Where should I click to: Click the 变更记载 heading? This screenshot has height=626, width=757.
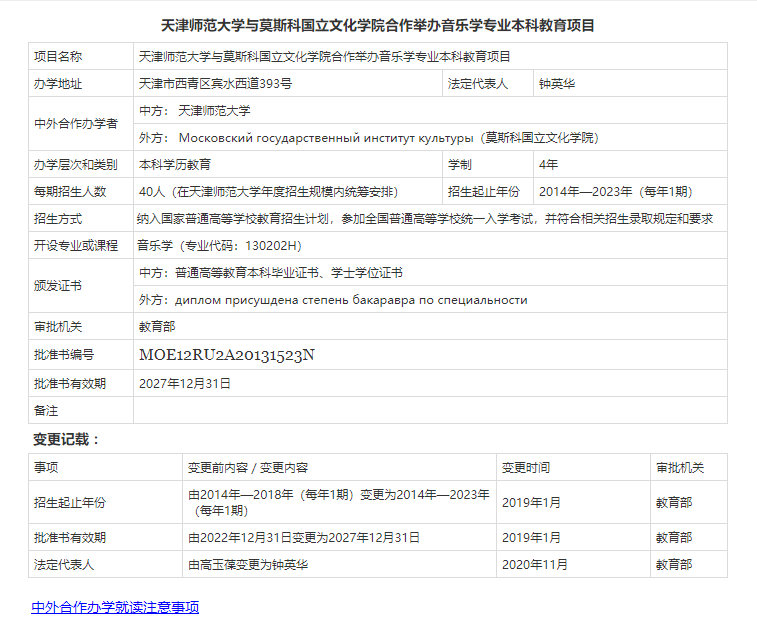[66, 439]
